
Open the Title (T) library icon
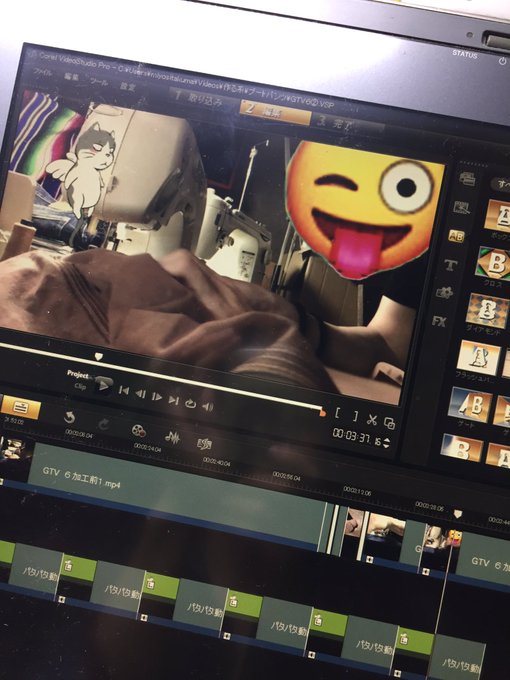coord(451,265)
